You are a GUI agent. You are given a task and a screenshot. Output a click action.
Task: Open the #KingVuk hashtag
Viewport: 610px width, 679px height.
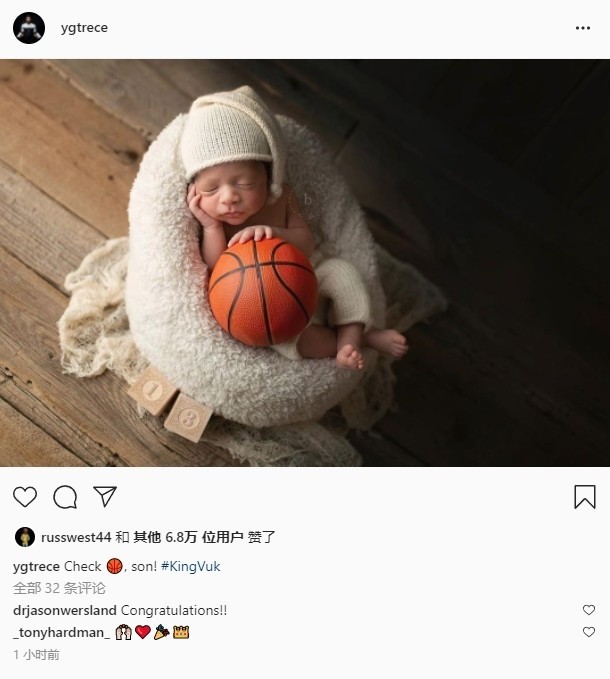pos(190,566)
